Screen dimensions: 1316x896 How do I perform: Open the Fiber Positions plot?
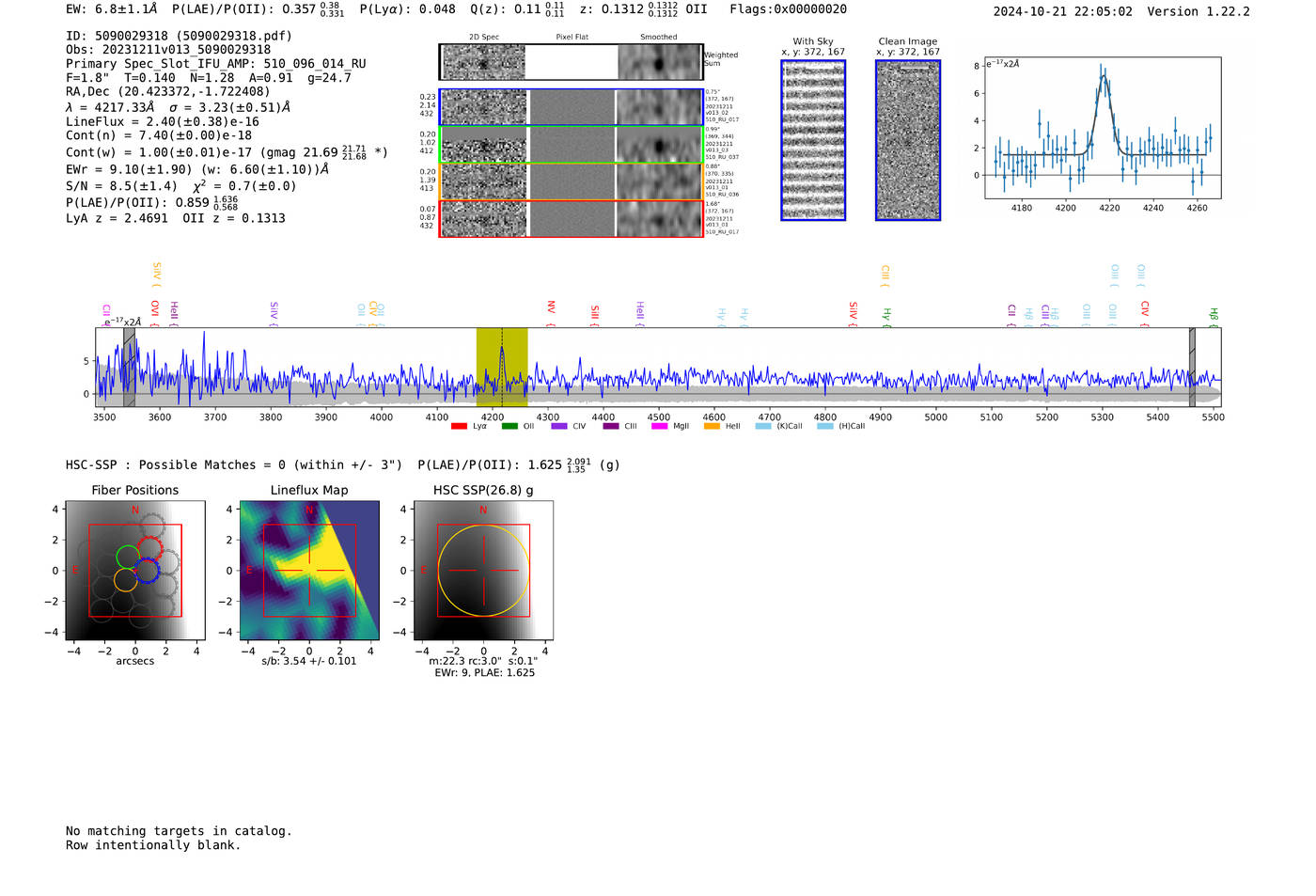pos(135,571)
